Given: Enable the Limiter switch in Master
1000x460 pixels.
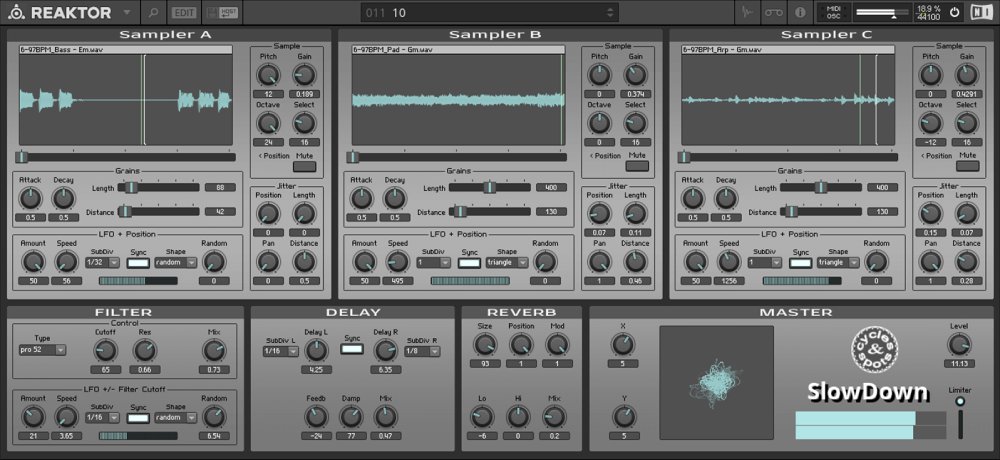Looking at the screenshot, I should pyautogui.click(x=961, y=402).
